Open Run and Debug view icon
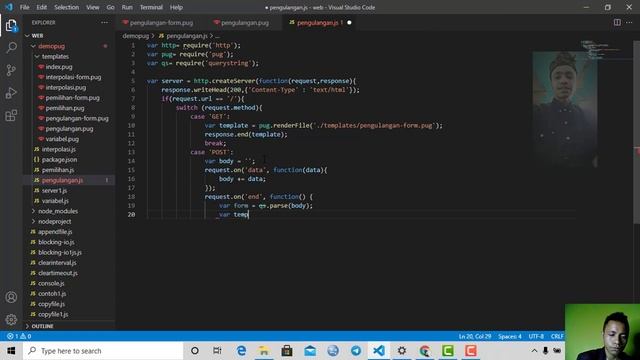 (11, 93)
